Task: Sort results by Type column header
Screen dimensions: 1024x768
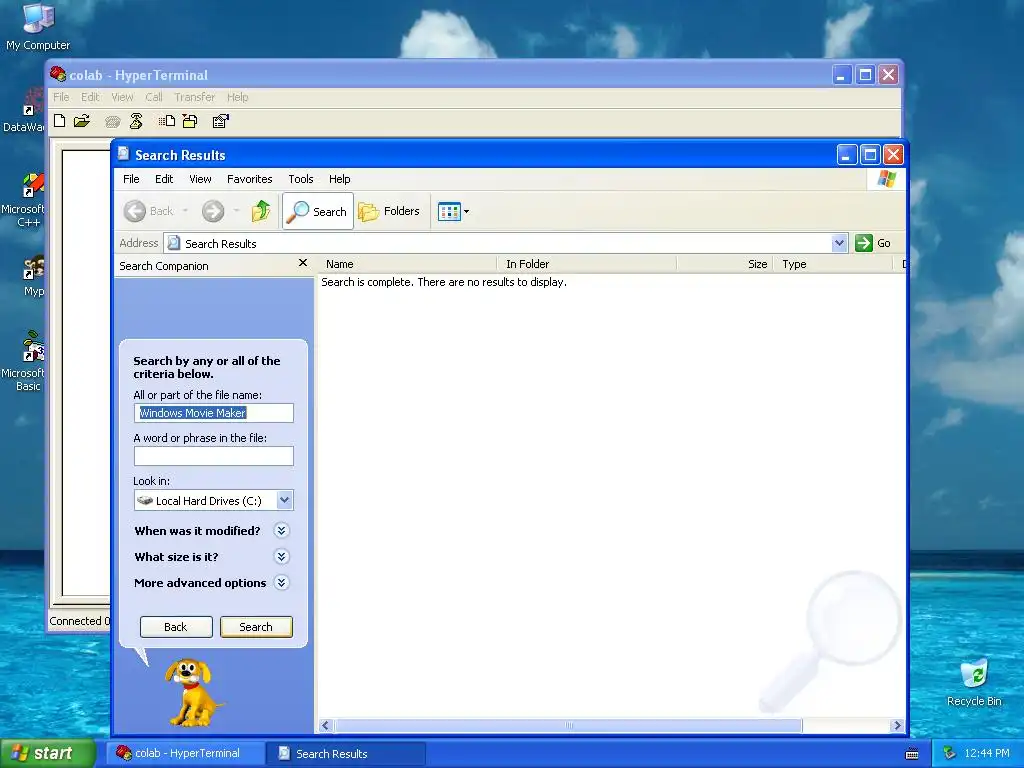Action: 833,264
